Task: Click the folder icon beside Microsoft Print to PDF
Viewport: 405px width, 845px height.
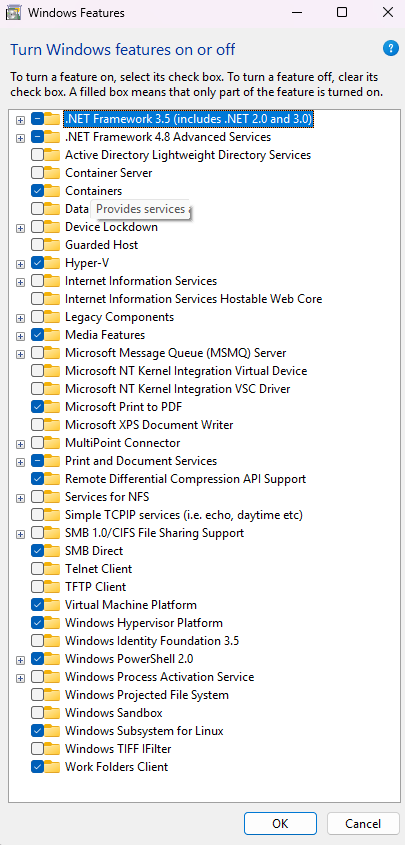Action: coord(52,407)
